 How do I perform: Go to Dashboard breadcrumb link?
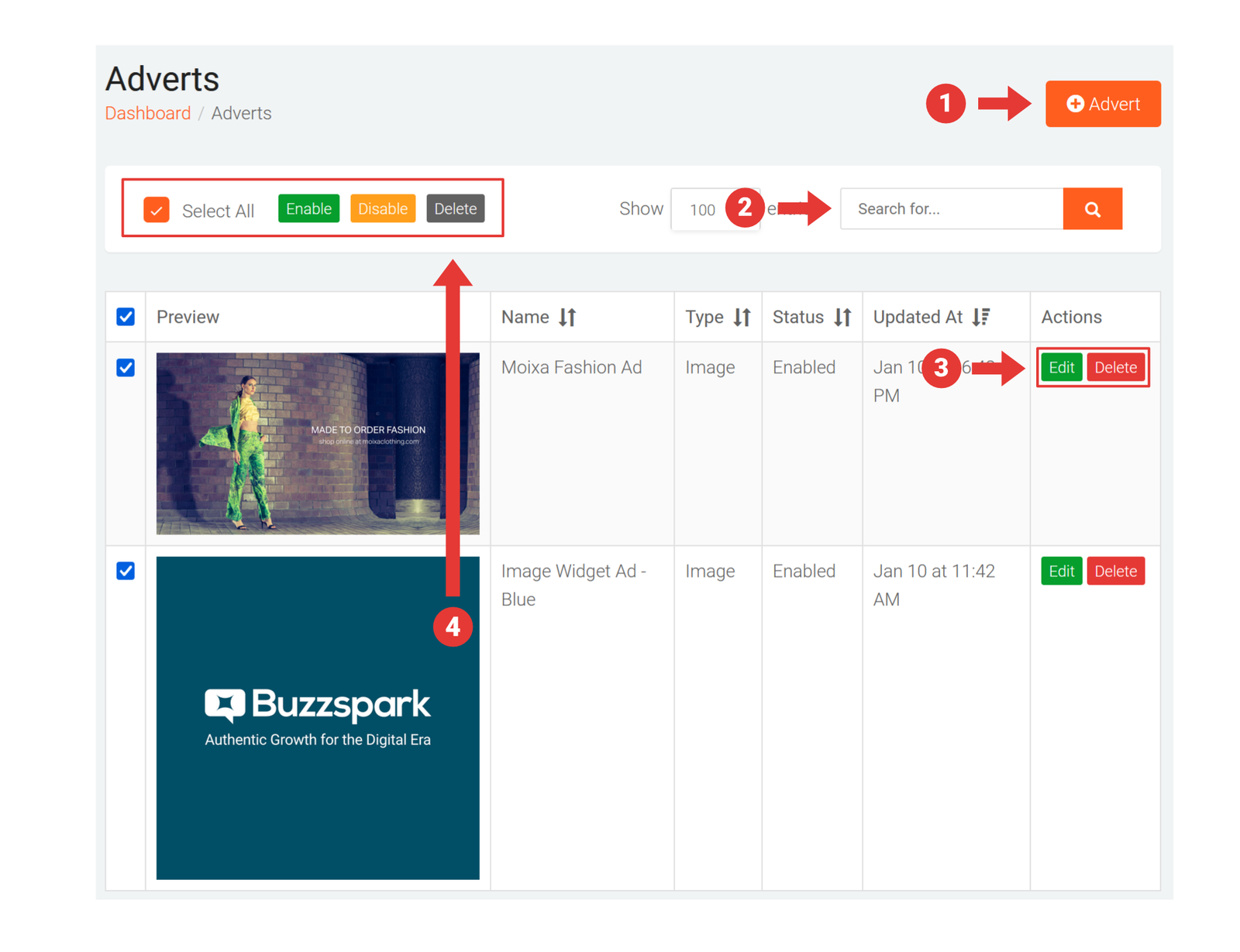click(x=148, y=114)
